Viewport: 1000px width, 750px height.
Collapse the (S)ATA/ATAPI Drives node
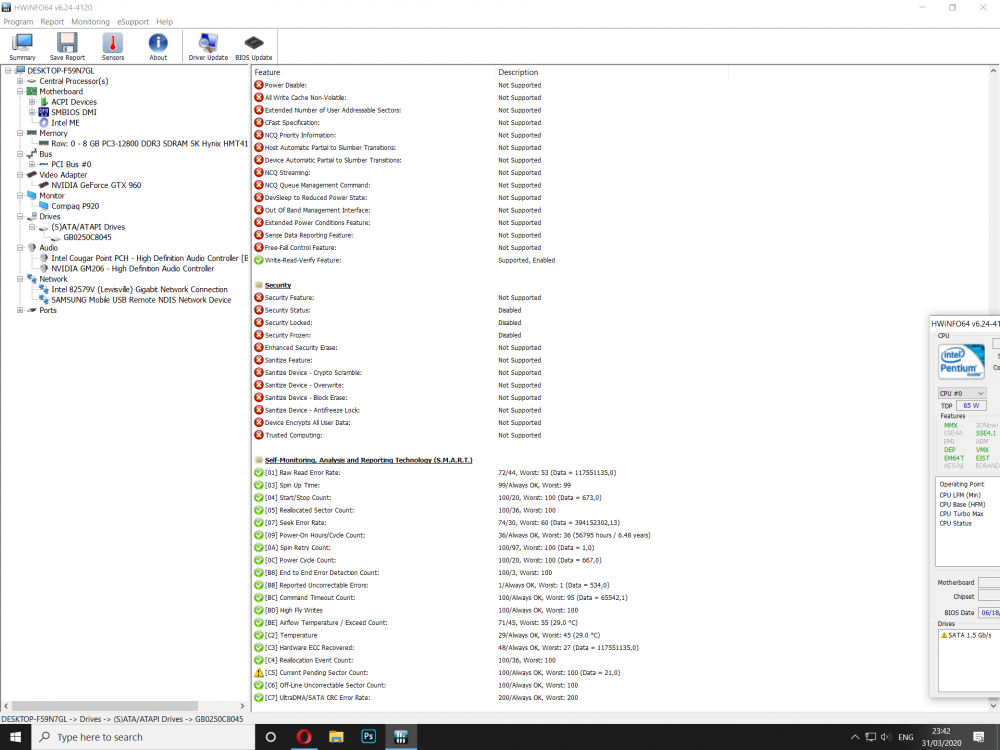pyautogui.click(x=32, y=227)
